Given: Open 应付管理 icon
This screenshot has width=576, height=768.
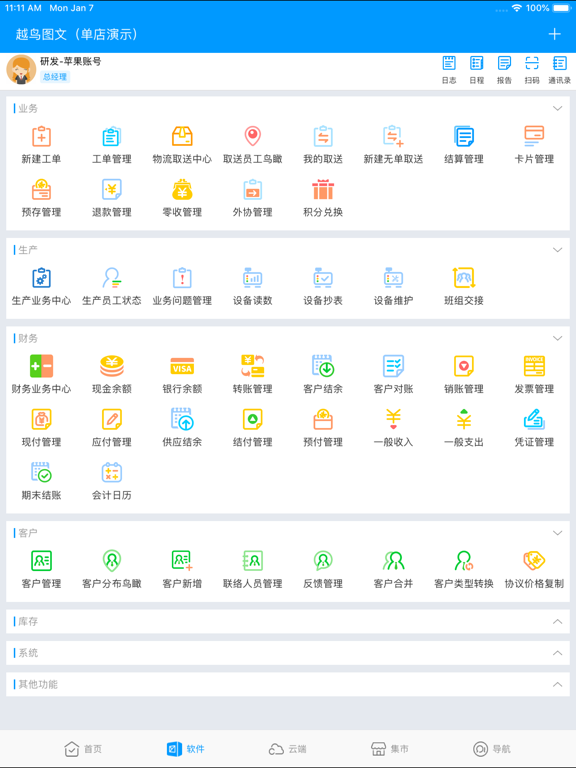Looking at the screenshot, I should [x=112, y=420].
